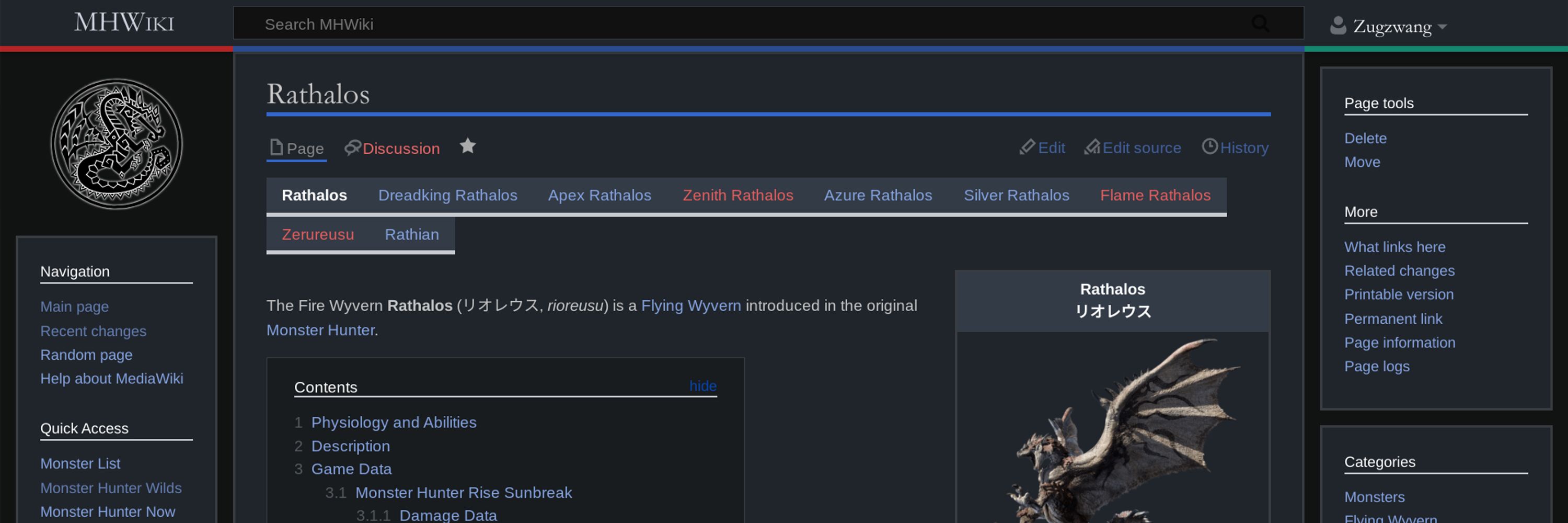Click Delete under Page tools

click(x=1365, y=138)
